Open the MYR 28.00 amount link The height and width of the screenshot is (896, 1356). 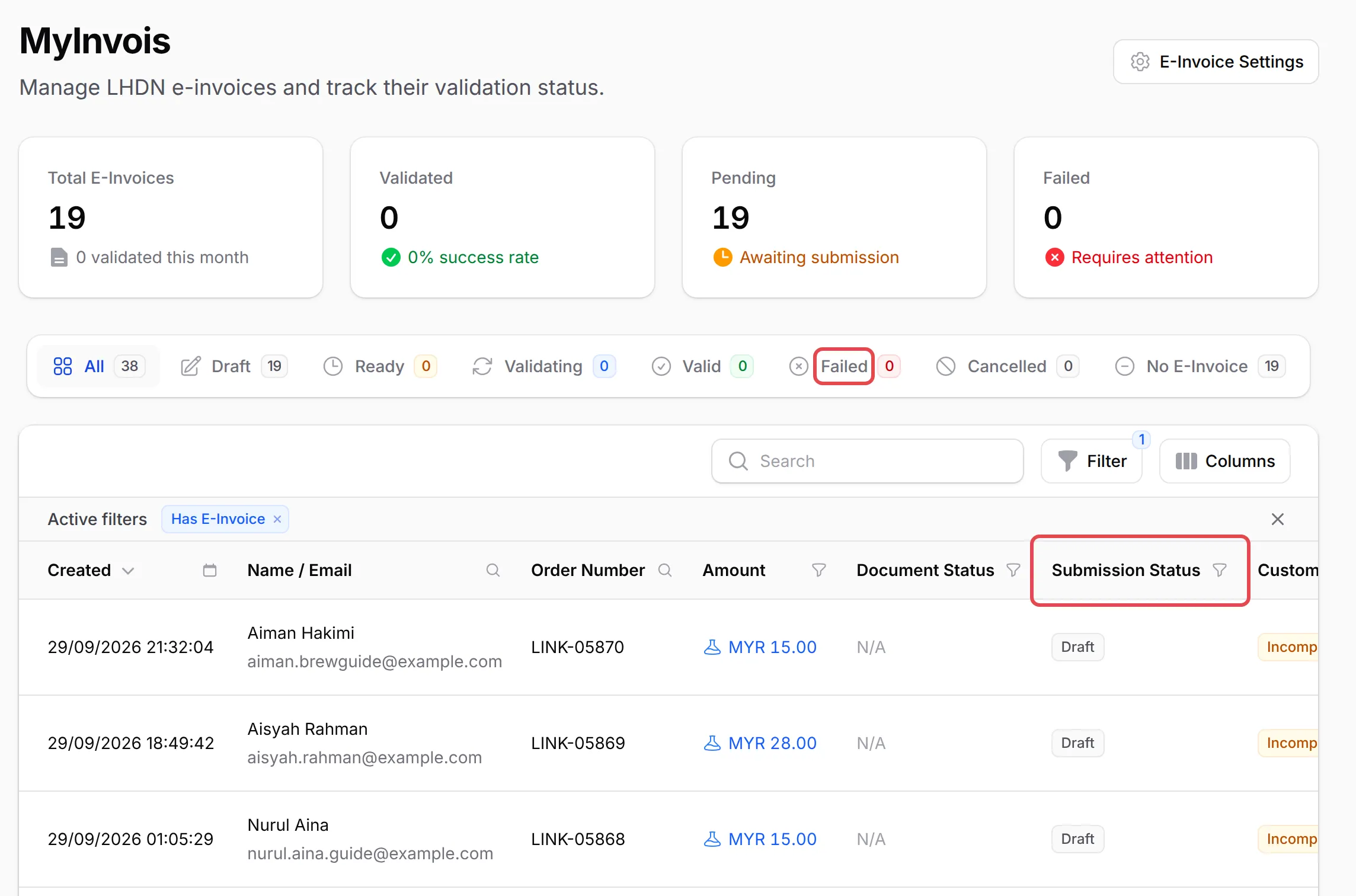click(773, 743)
